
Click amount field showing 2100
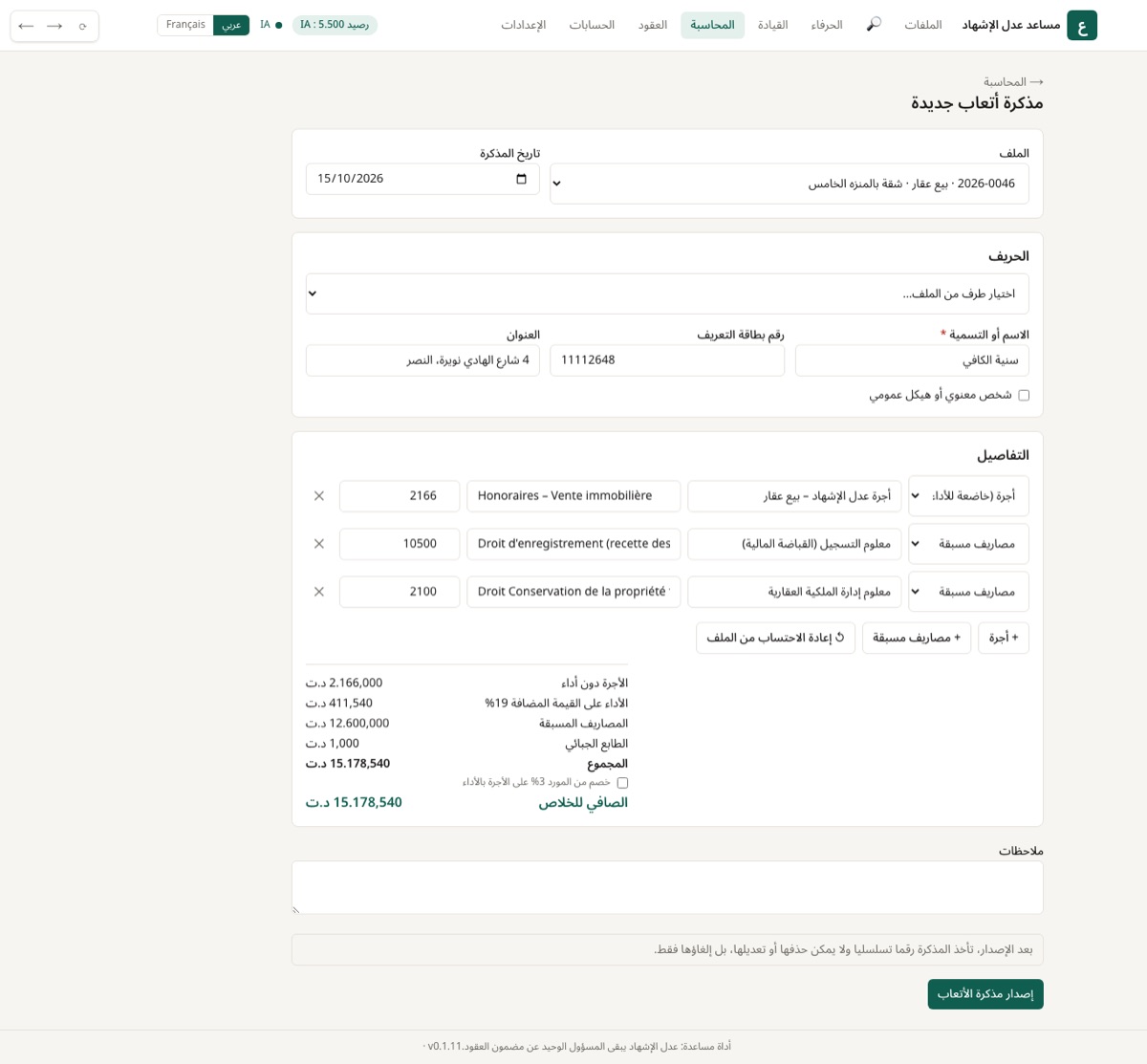400,592
